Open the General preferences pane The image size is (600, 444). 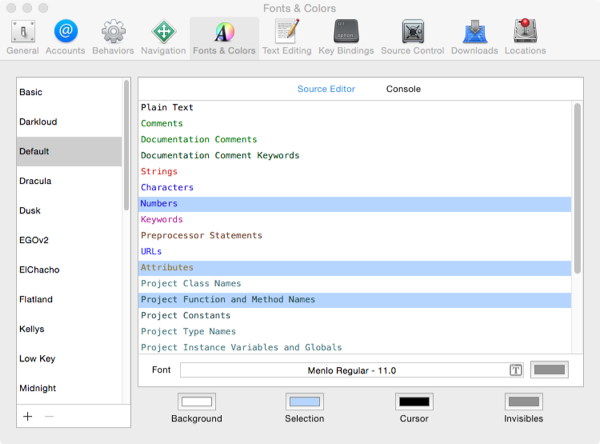tap(22, 36)
